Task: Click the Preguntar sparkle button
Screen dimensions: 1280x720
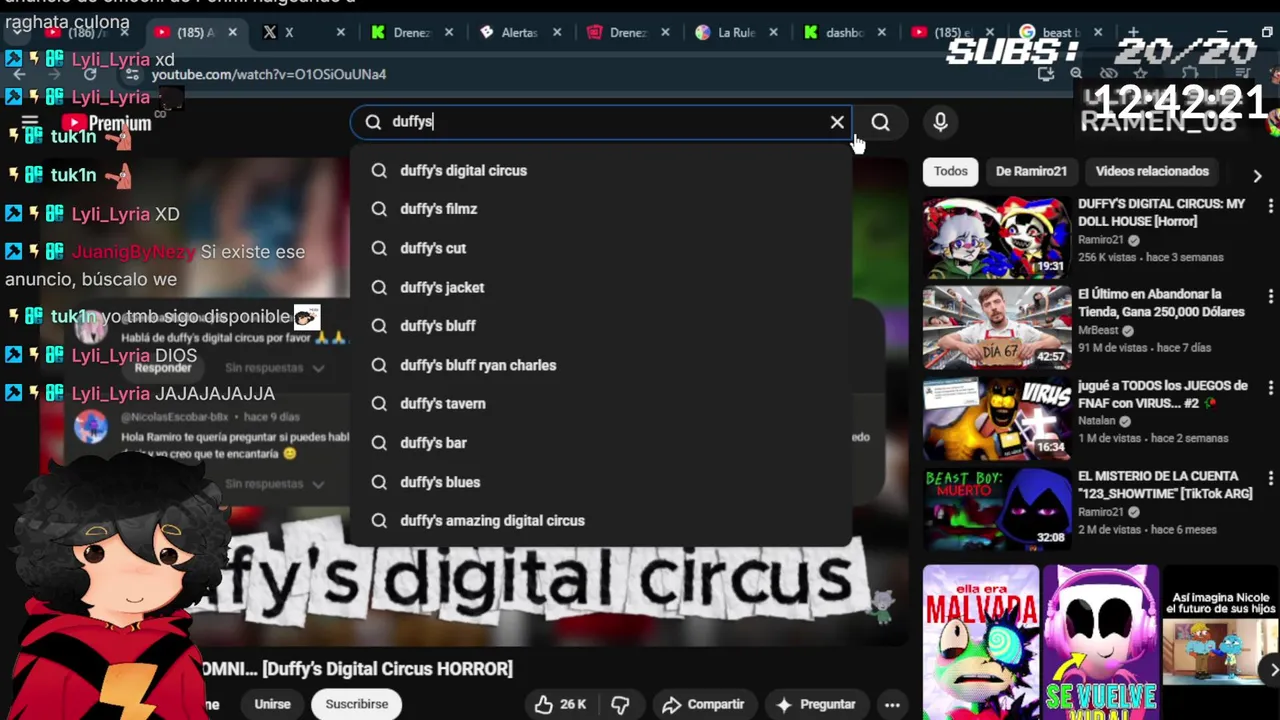Action: pyautogui.click(x=816, y=704)
